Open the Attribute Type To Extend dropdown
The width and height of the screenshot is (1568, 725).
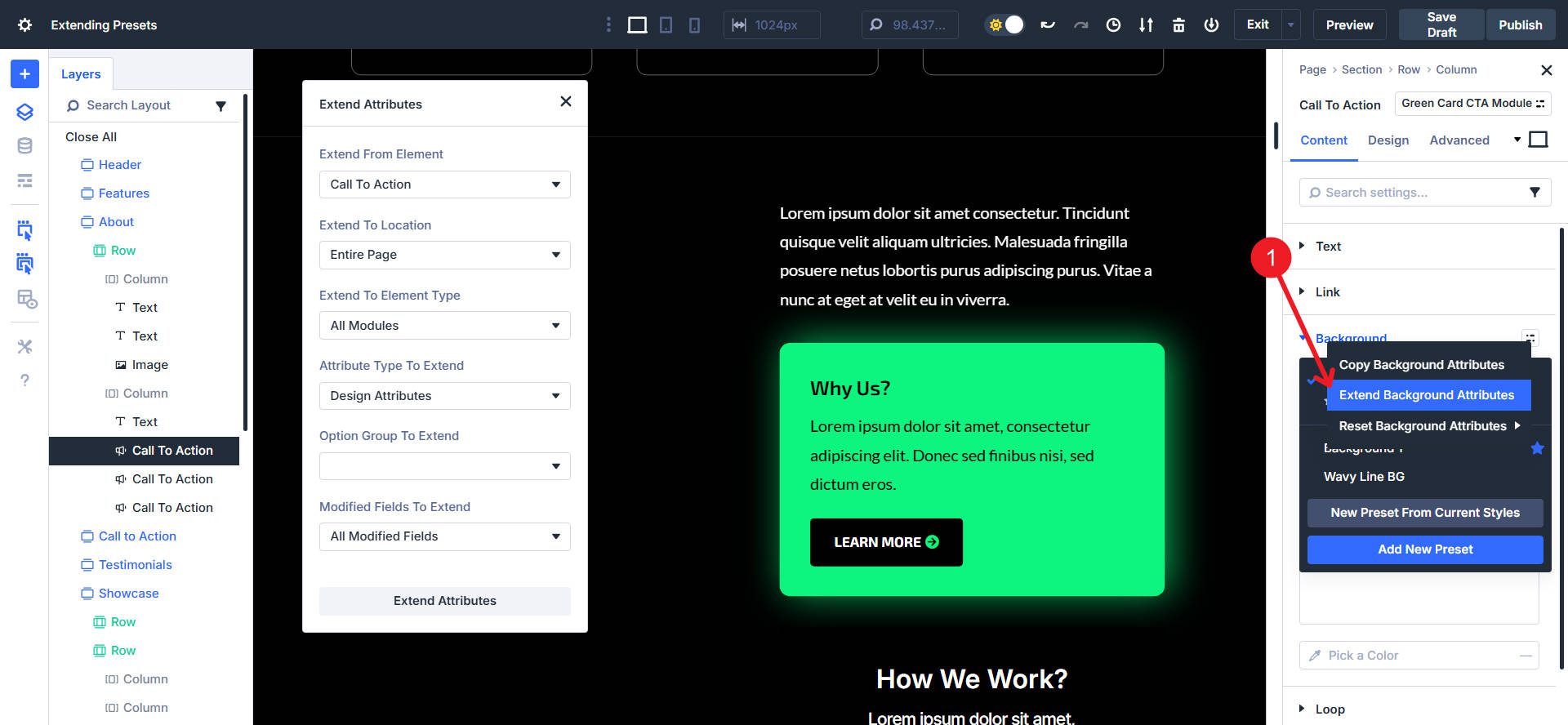click(444, 396)
